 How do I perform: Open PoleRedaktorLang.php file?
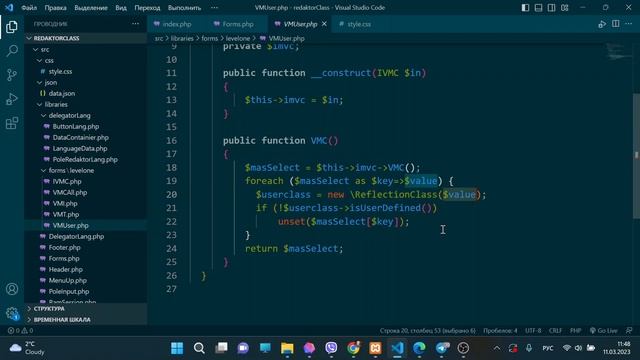pos(86,160)
